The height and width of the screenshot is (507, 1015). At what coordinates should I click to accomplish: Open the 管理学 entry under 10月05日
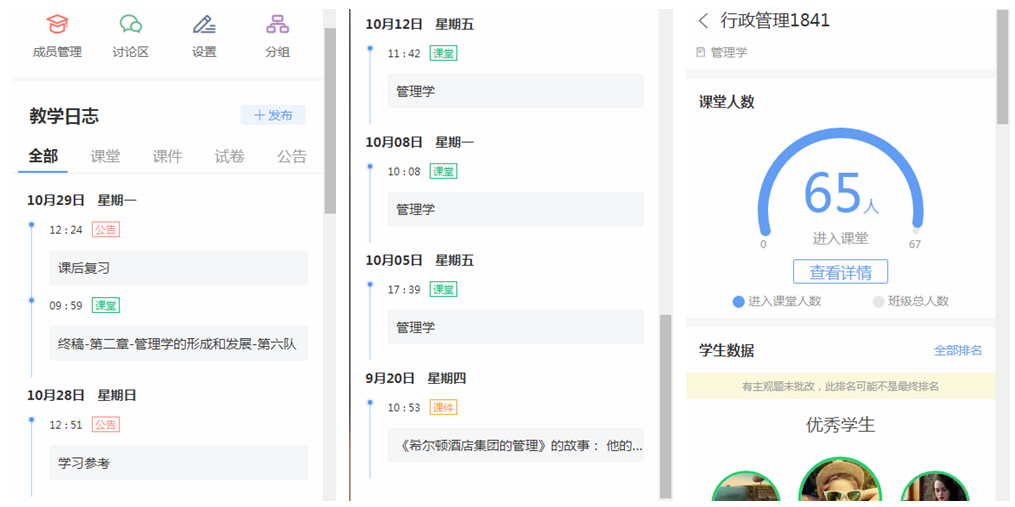[515, 327]
